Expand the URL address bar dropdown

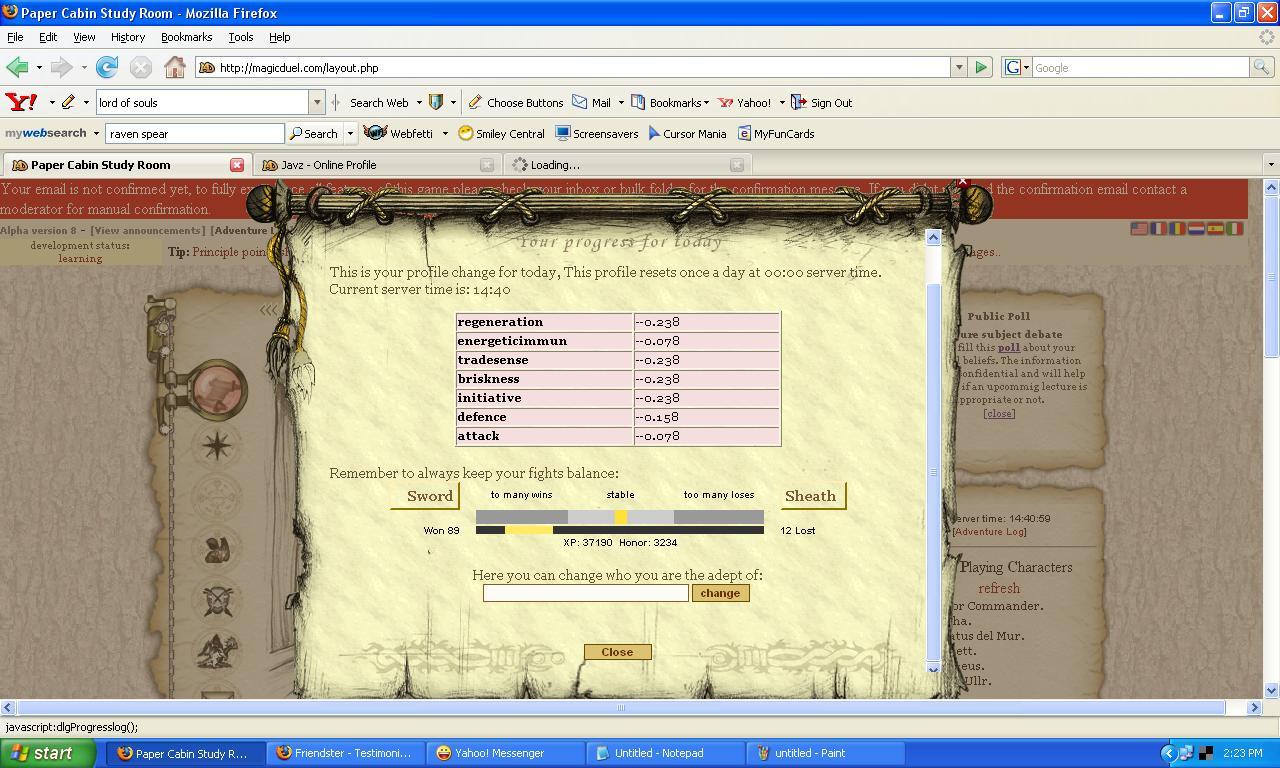958,67
